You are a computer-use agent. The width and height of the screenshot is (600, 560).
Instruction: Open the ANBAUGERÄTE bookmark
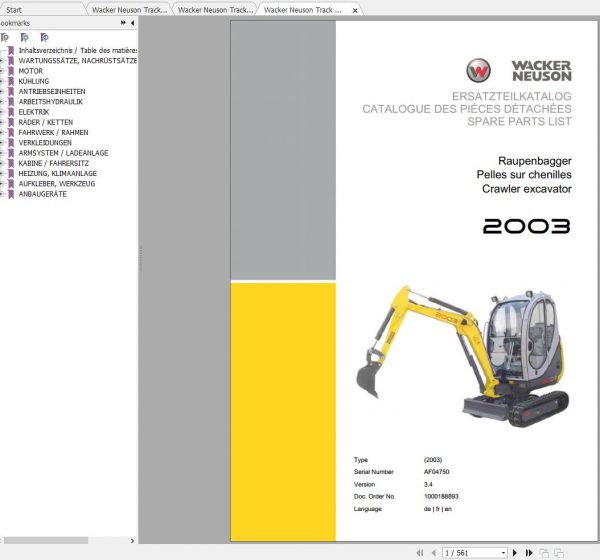[42, 194]
